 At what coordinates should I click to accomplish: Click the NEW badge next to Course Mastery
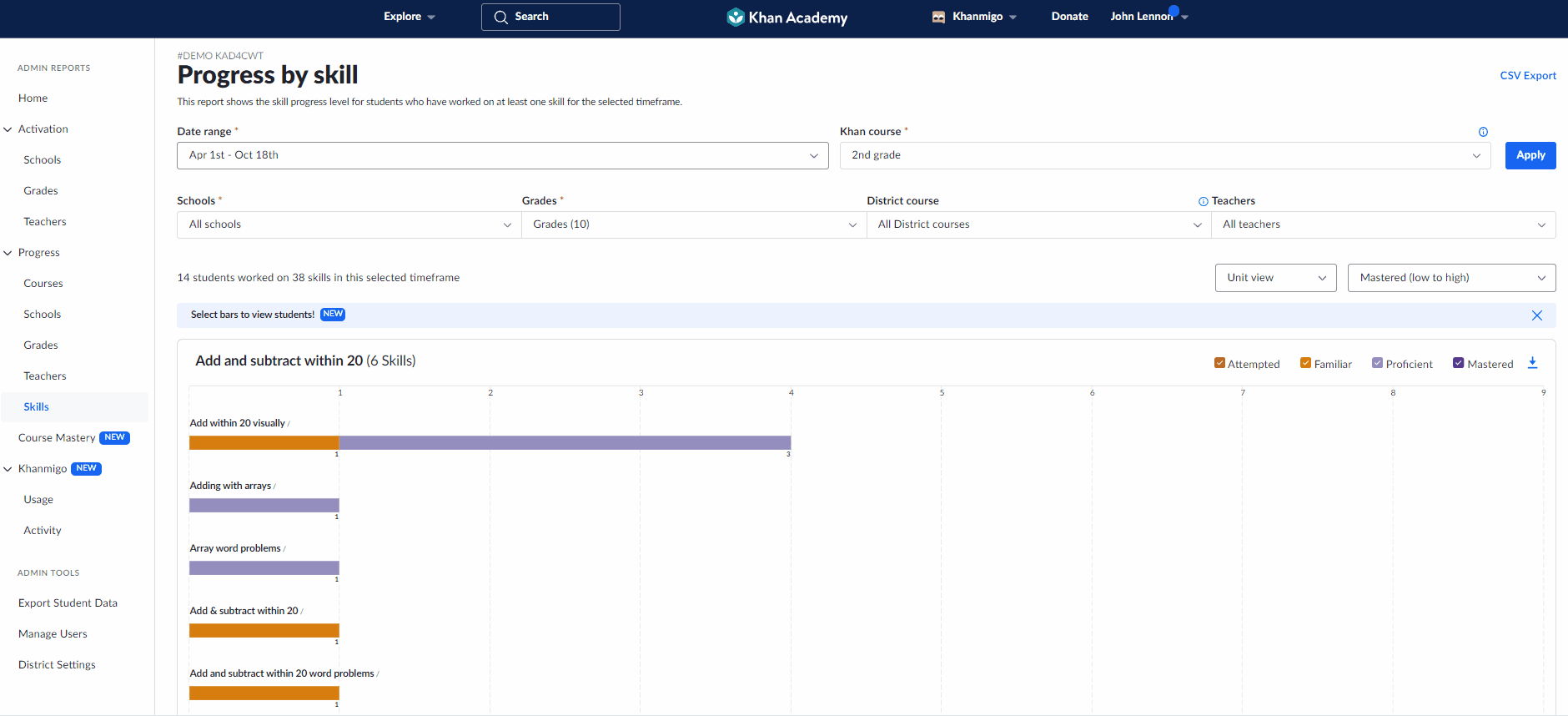tap(115, 437)
